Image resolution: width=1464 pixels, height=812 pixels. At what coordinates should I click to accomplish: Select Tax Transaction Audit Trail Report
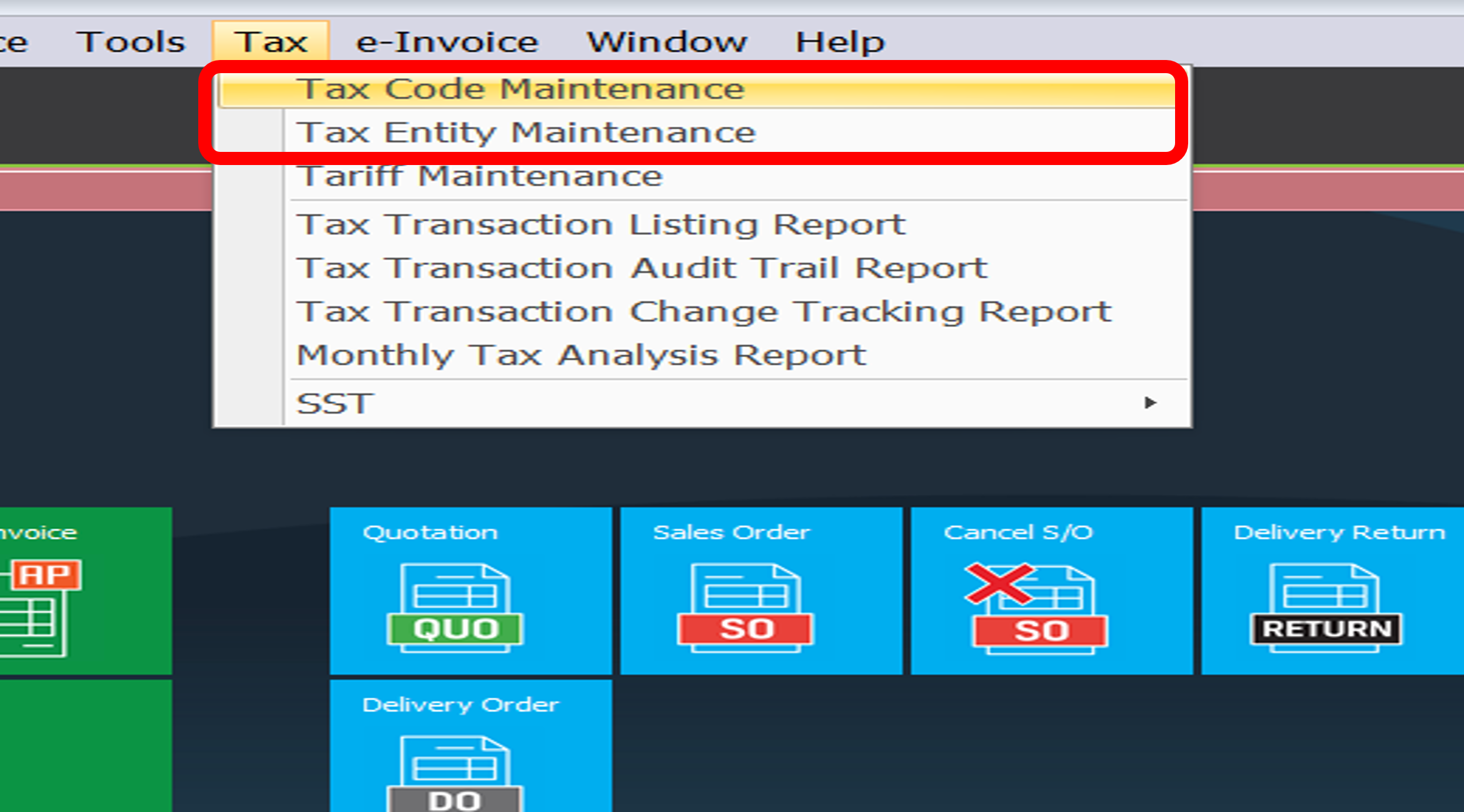(642, 269)
